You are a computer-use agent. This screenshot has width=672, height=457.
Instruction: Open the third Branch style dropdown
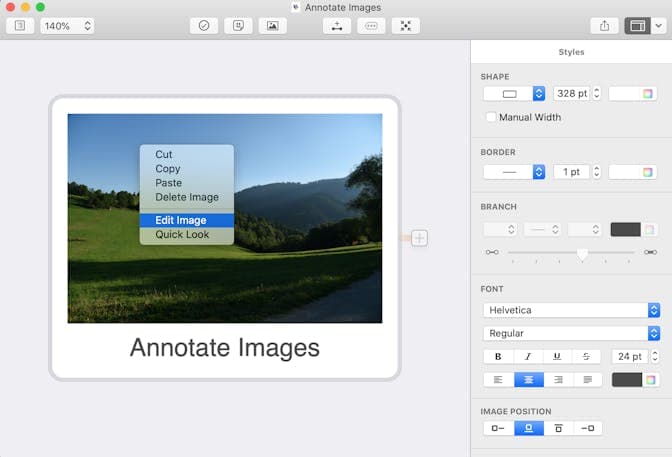click(584, 229)
